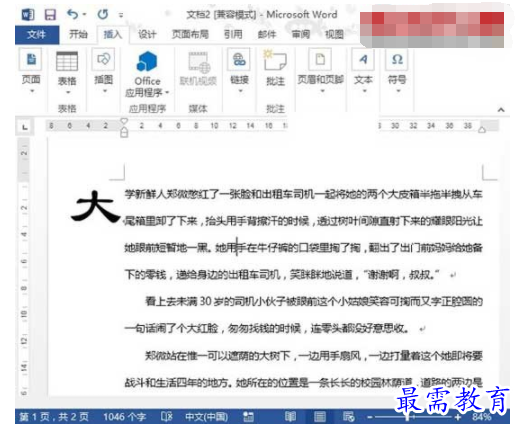Screen dimensions: 518x431
Task: Click the 联机视频 (Online Video) icon
Action: click(x=198, y=62)
